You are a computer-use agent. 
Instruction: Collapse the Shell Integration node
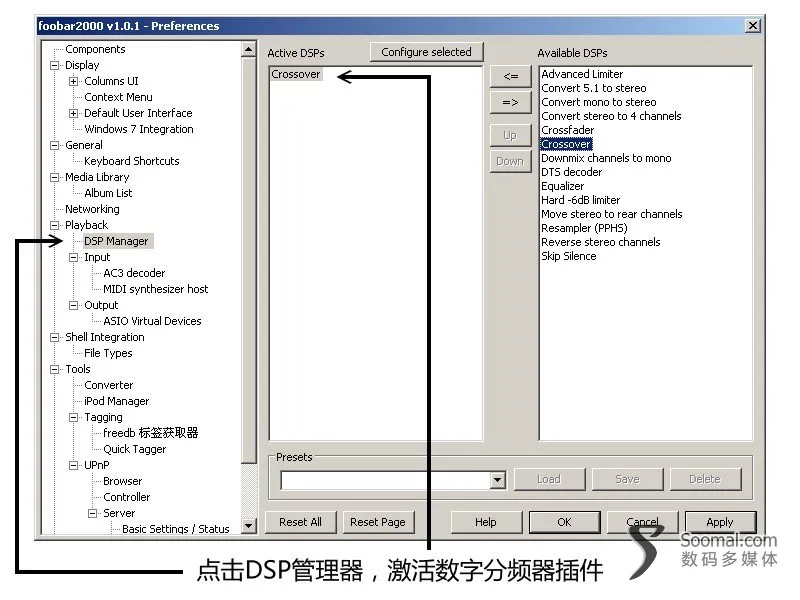click(55, 337)
